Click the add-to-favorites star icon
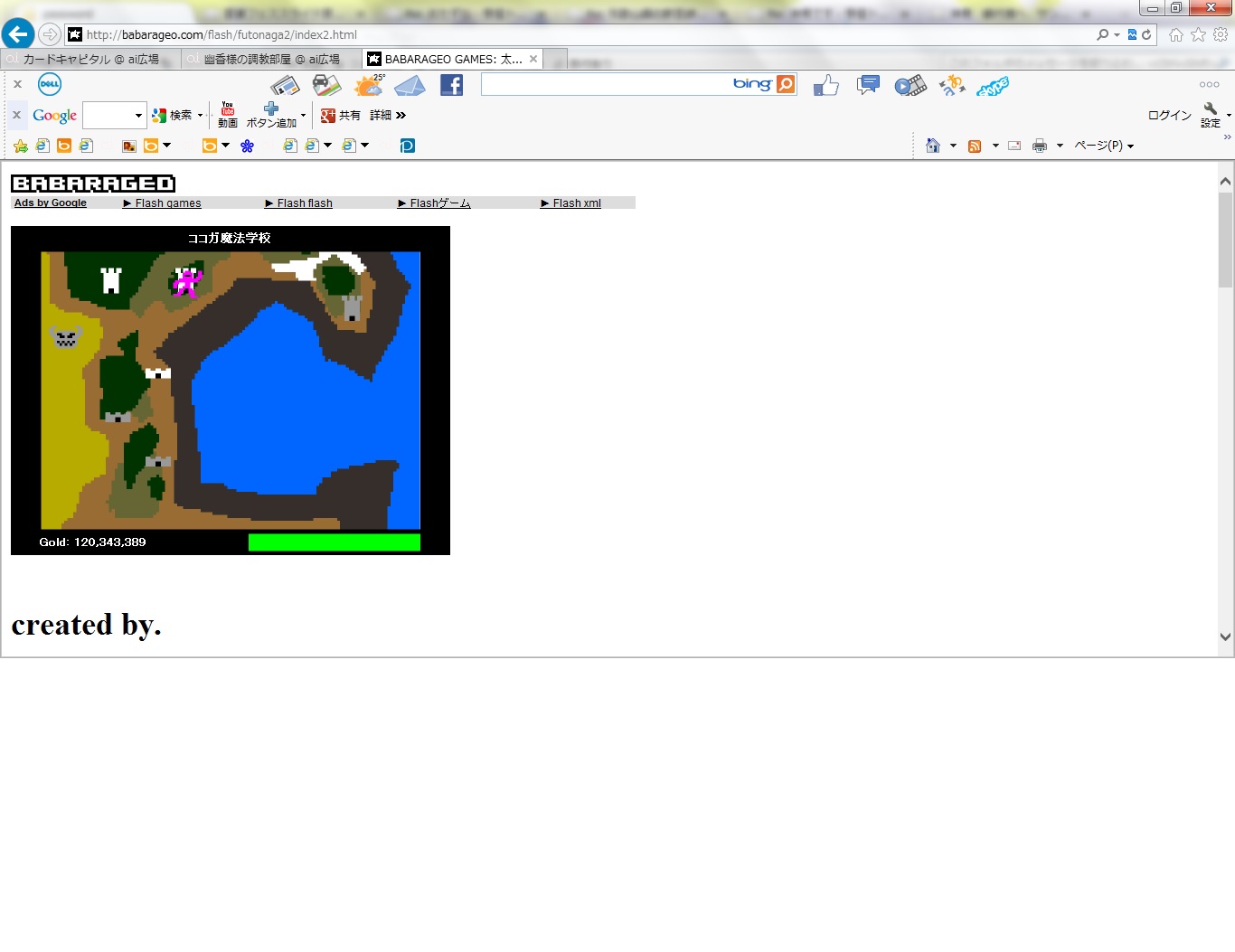 pos(20,146)
